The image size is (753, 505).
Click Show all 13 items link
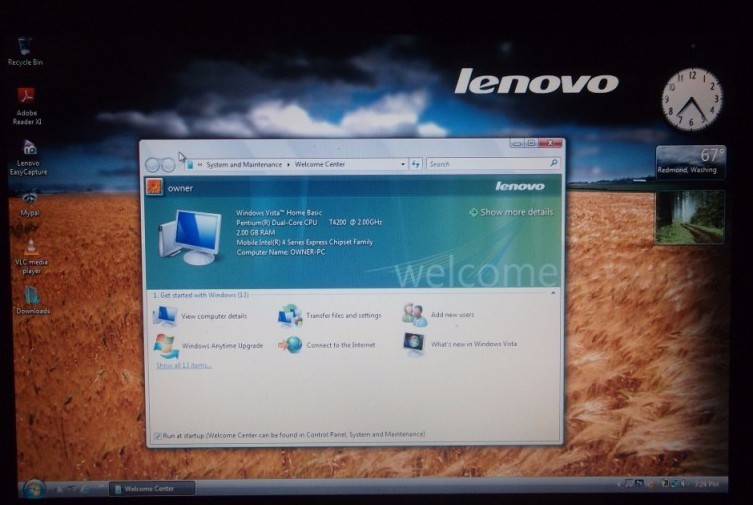point(183,365)
